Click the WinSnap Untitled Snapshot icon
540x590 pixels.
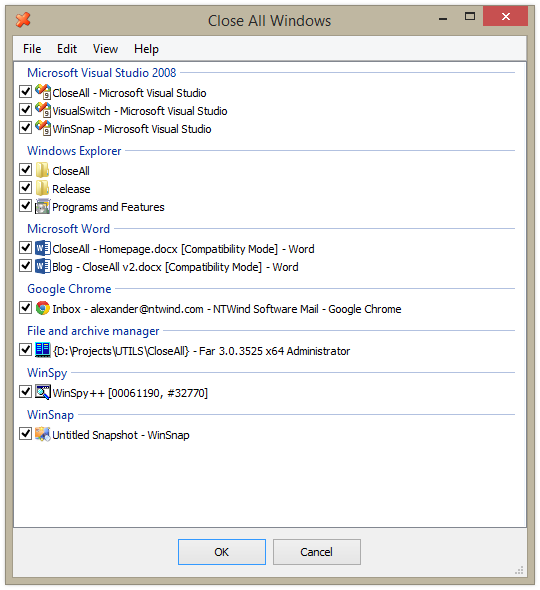coord(43,434)
